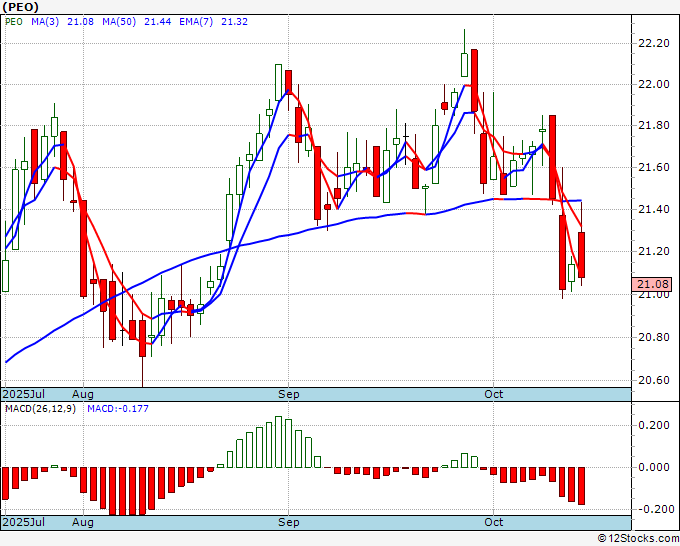Click the 21.40 price axis label
Image resolution: width=680 pixels, height=546 pixels.
point(654,209)
